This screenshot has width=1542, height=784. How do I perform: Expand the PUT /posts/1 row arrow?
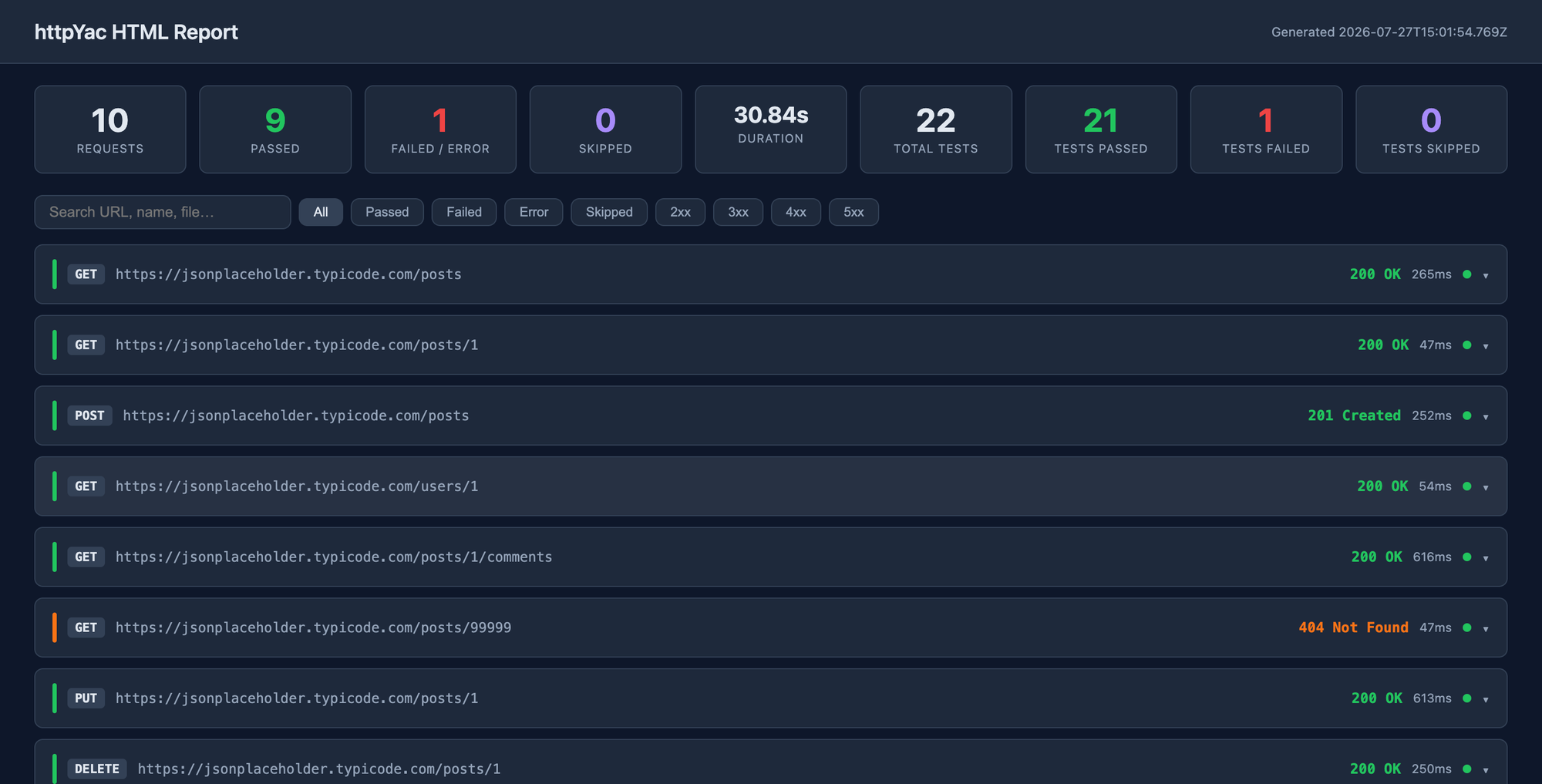click(1486, 699)
